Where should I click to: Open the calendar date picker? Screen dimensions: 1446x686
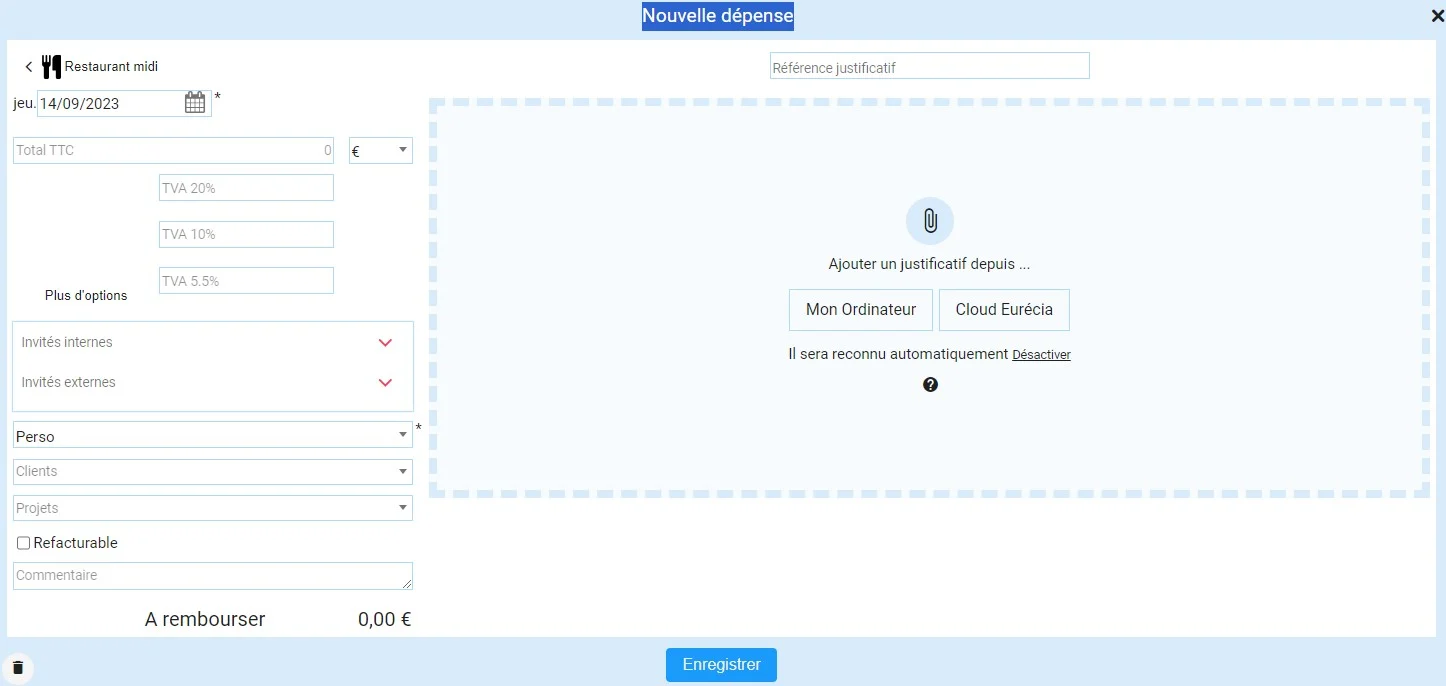click(x=195, y=101)
